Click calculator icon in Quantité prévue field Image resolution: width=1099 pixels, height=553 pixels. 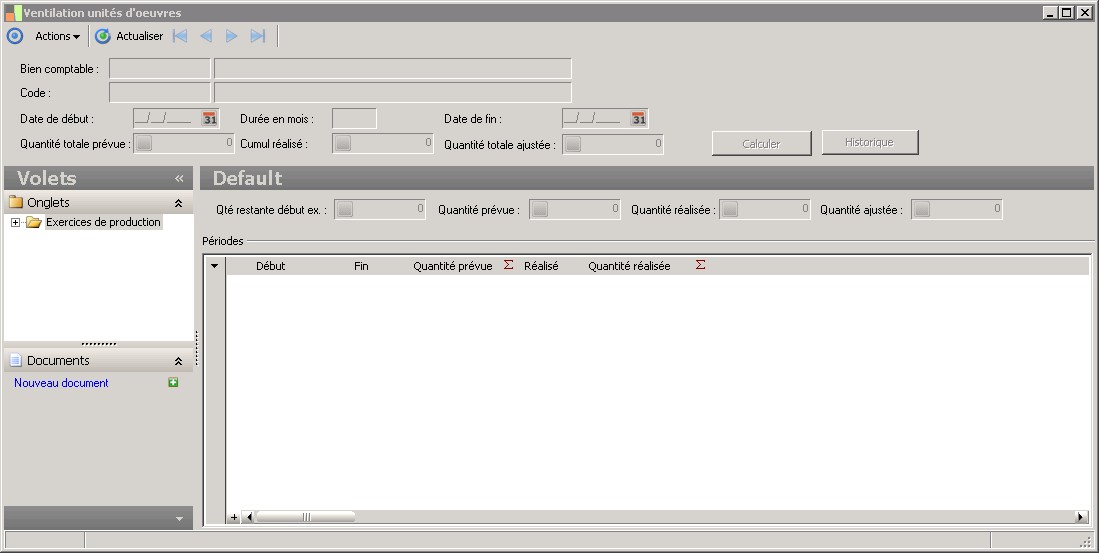coord(539,210)
